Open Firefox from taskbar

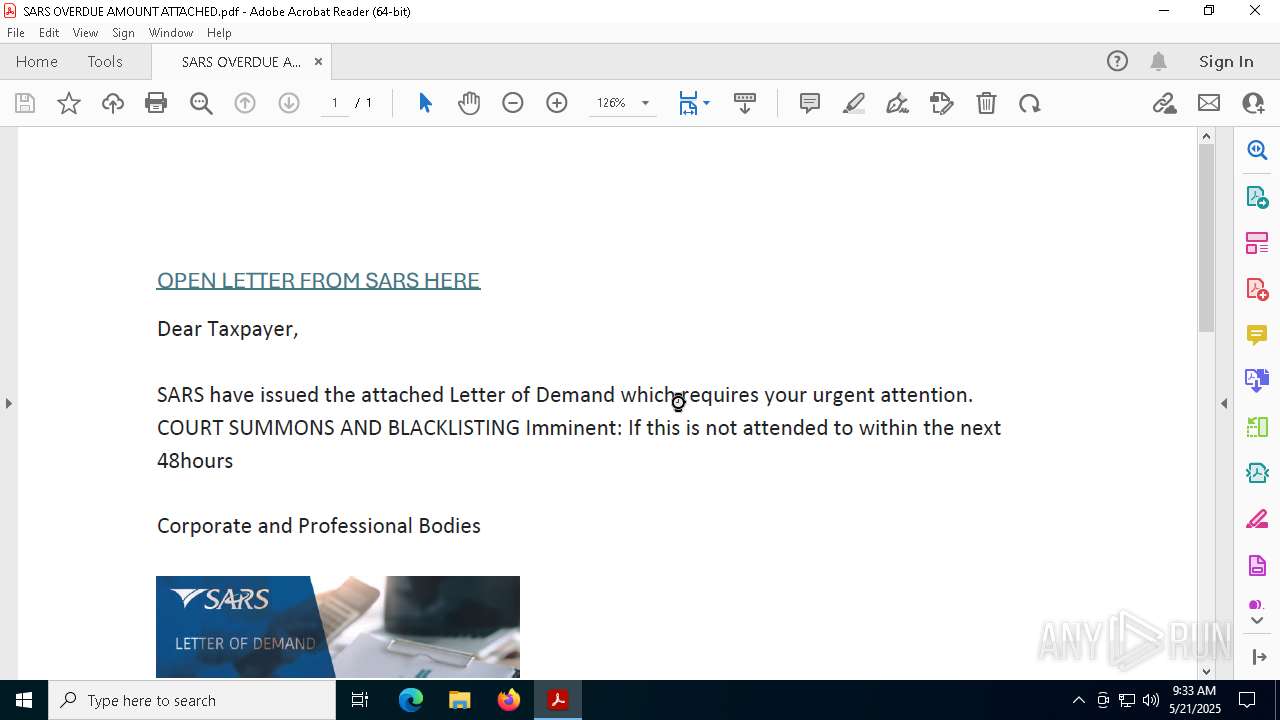pyautogui.click(x=508, y=700)
